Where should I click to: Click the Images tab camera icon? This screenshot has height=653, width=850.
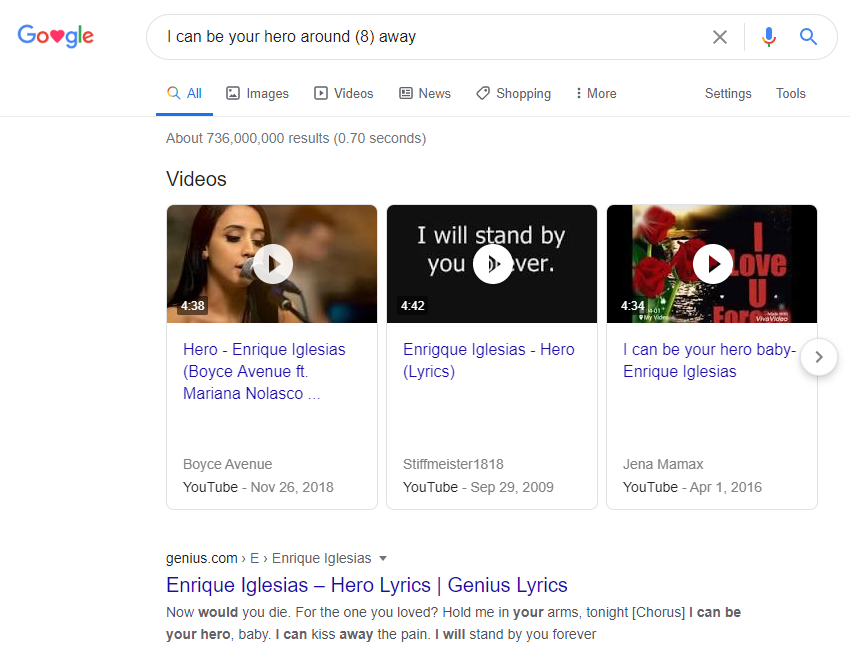click(231, 93)
